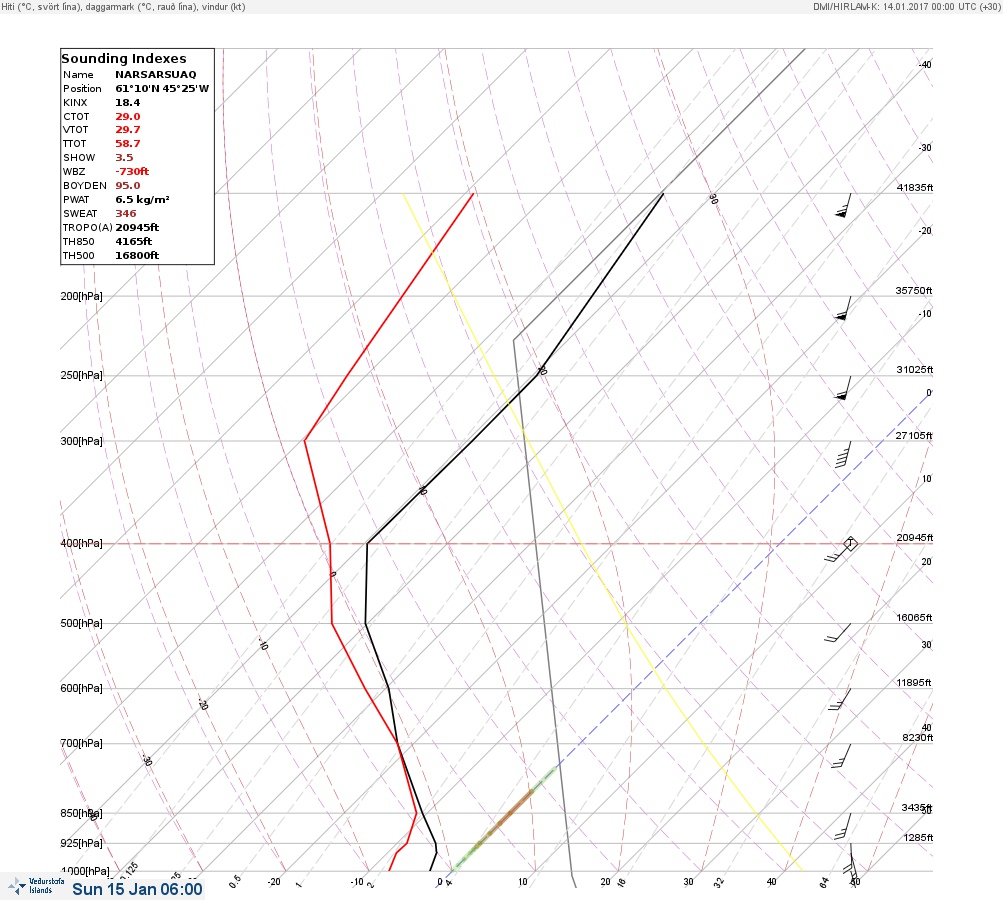Click the BOYDEN value 95.0
This screenshot has height=900, width=1003.
127,186
